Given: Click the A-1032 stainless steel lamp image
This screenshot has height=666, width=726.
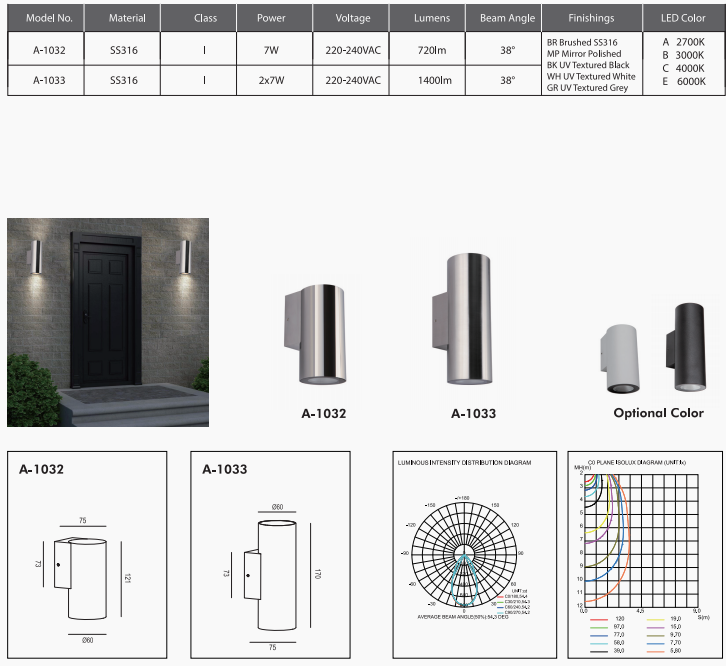Looking at the screenshot, I should pos(315,334).
